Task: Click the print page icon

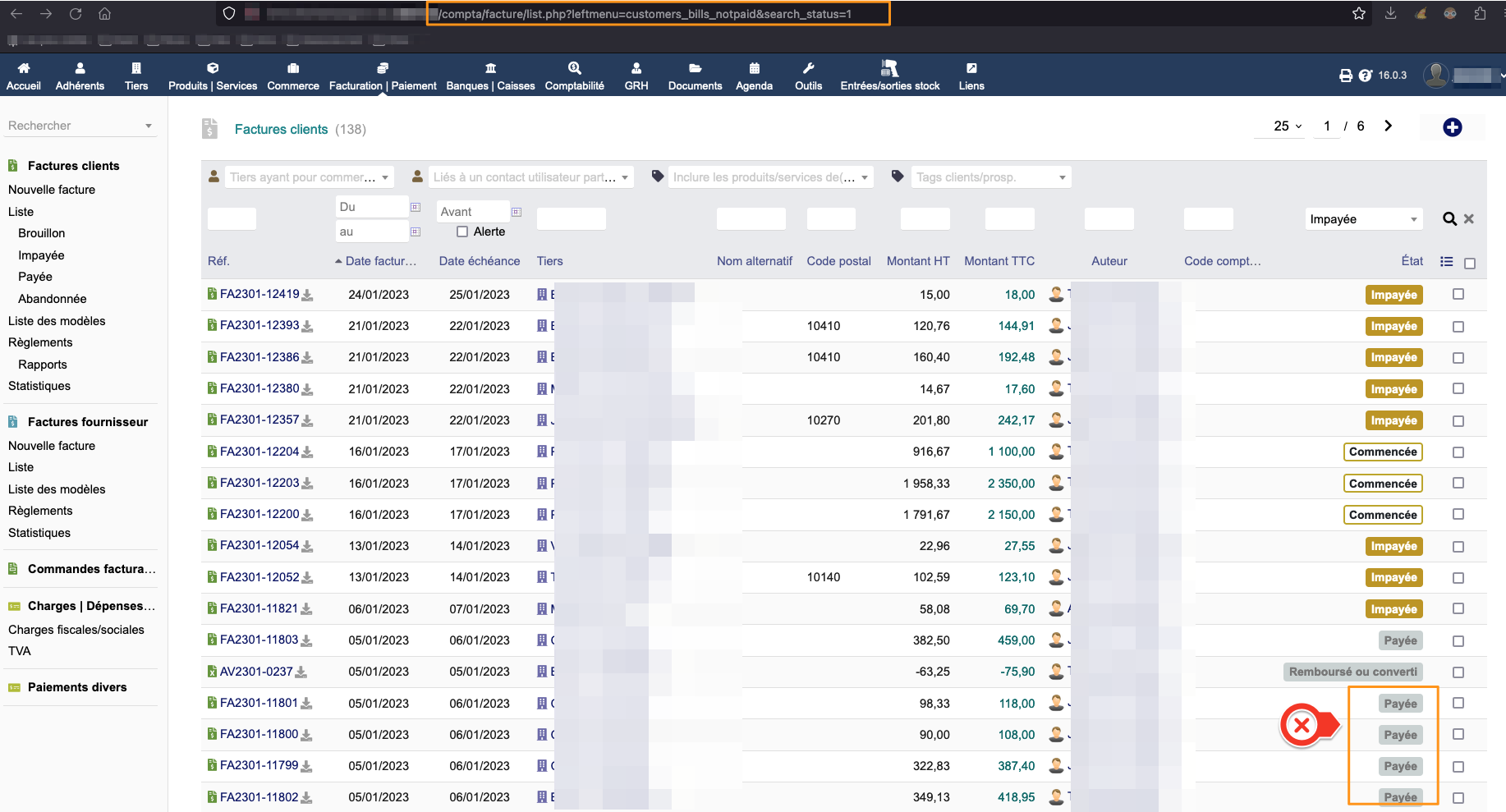Action: (1345, 75)
